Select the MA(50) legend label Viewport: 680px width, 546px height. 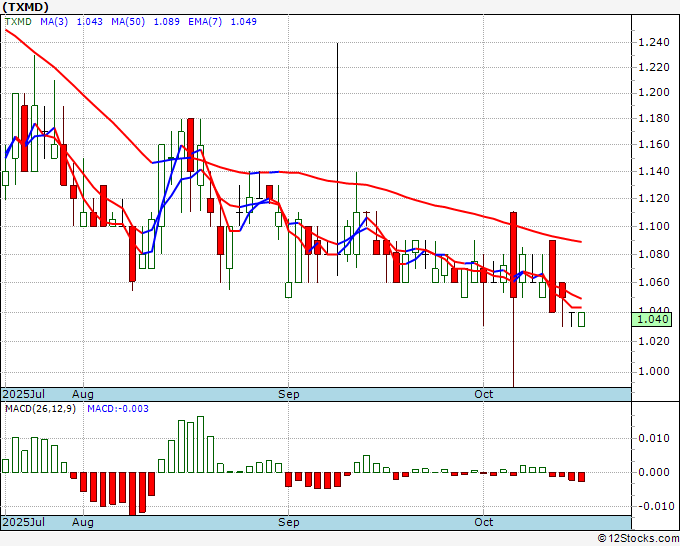(x=128, y=22)
